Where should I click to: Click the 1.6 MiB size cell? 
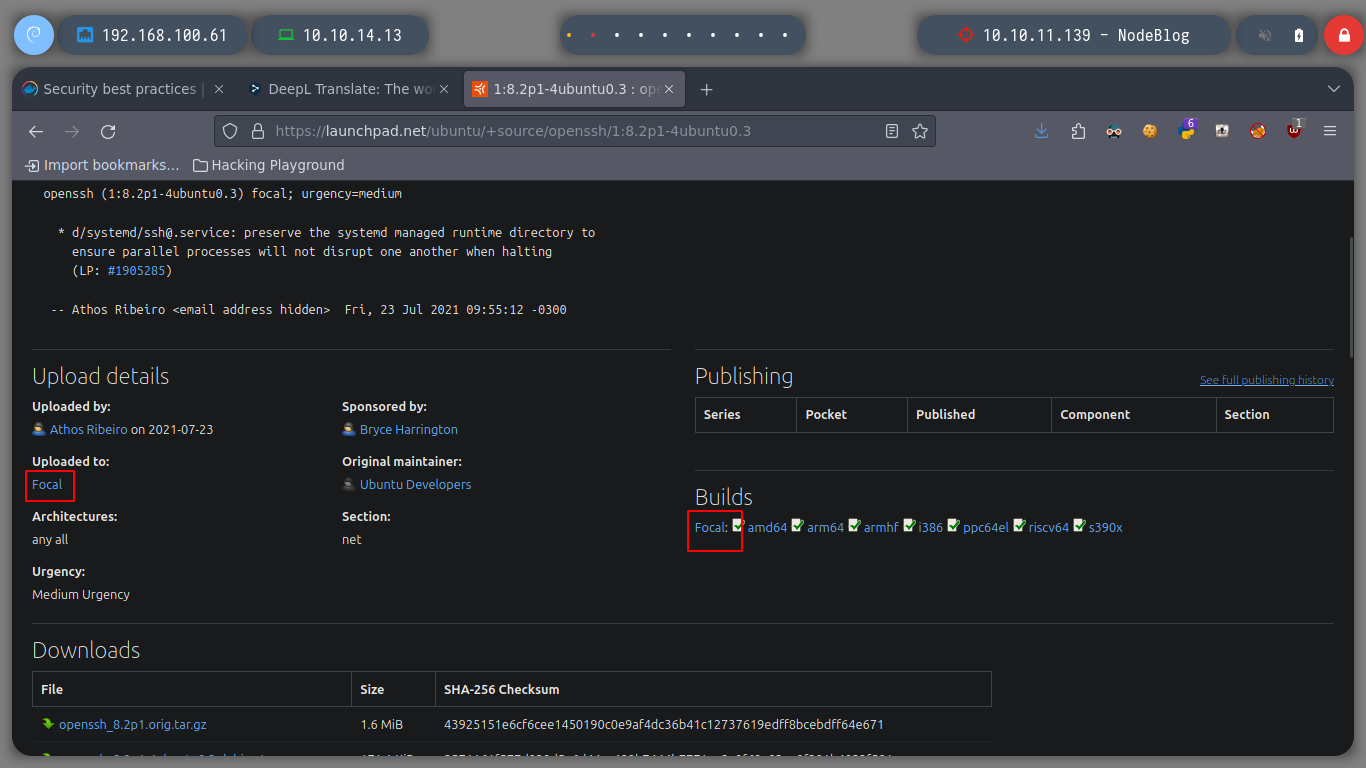click(394, 724)
